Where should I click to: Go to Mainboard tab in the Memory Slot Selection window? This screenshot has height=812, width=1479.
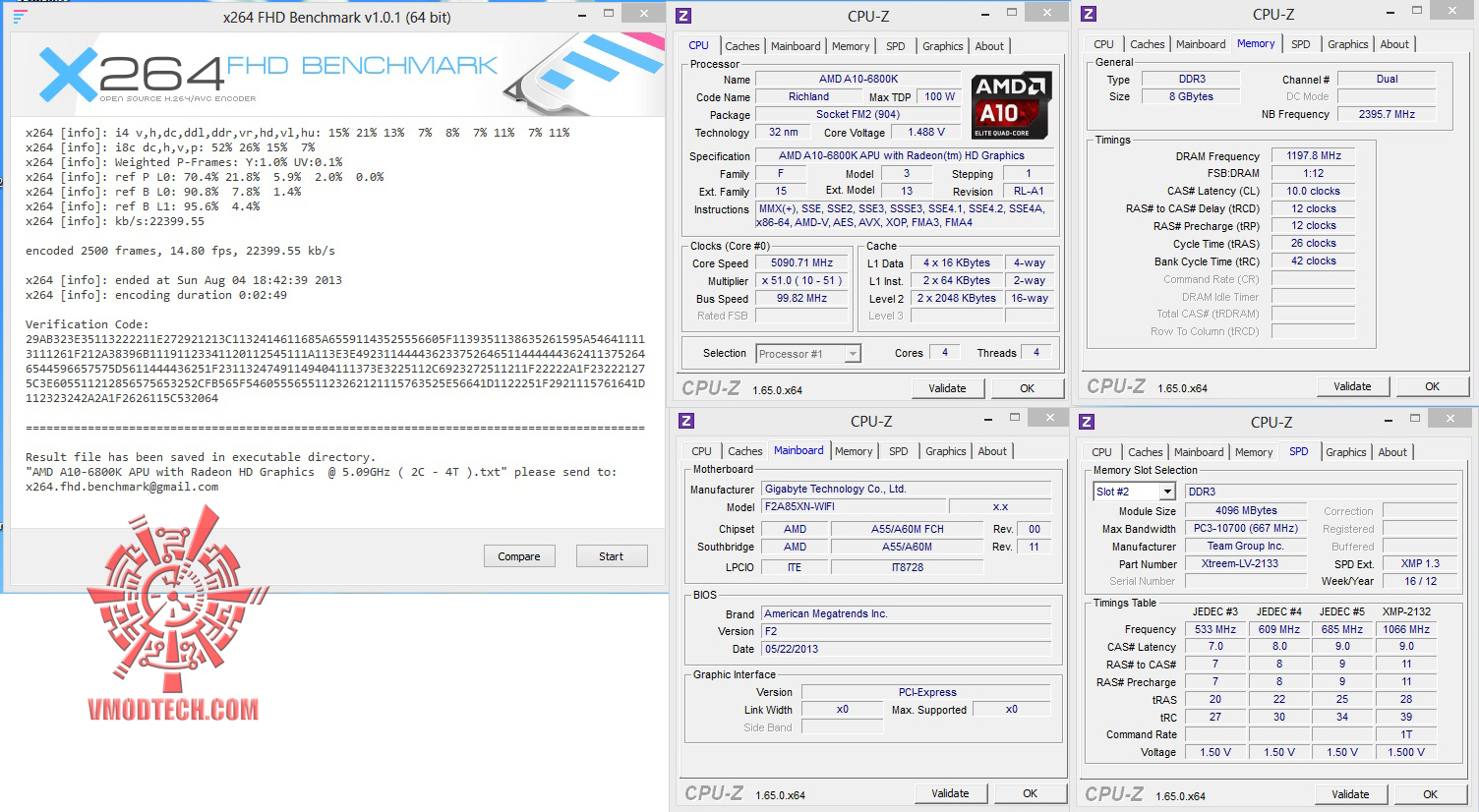[x=1199, y=452]
